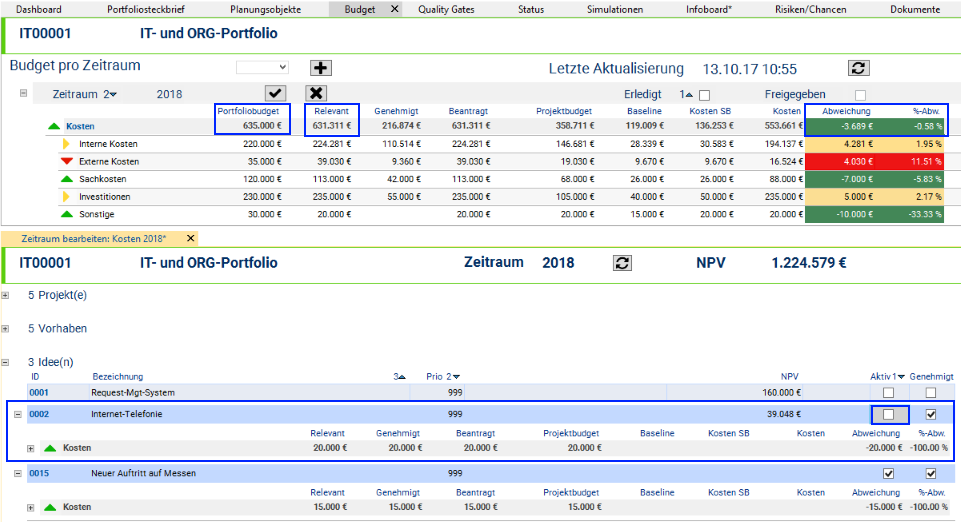Expand the 5 Vorhaben group
Image resolution: width=961 pixels, height=522 pixels.
click(x=6, y=329)
